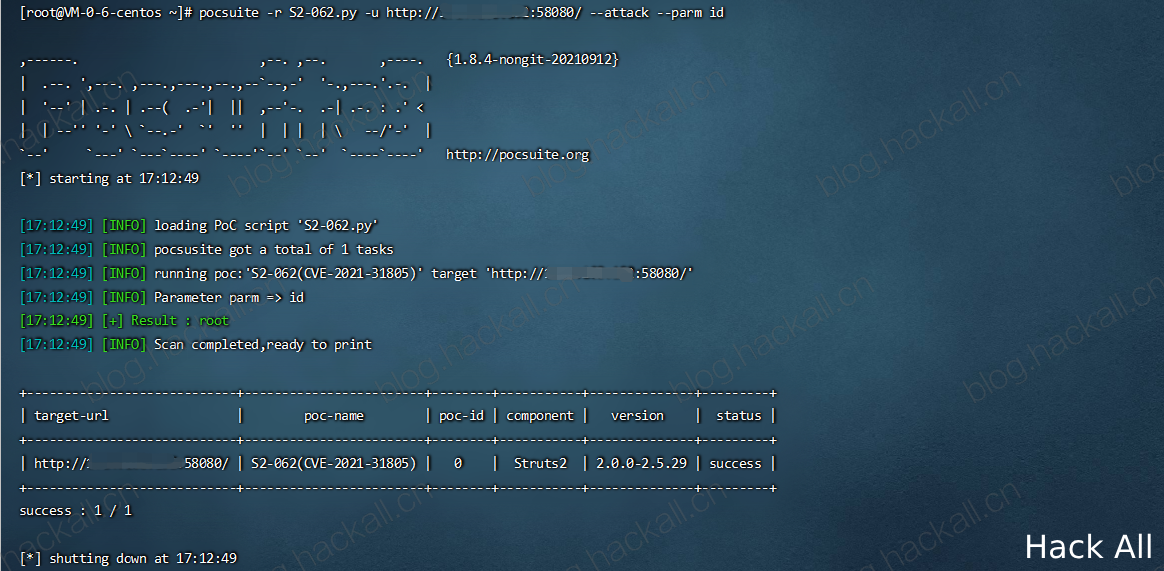Click the poc-id value 0 cell

(458, 463)
